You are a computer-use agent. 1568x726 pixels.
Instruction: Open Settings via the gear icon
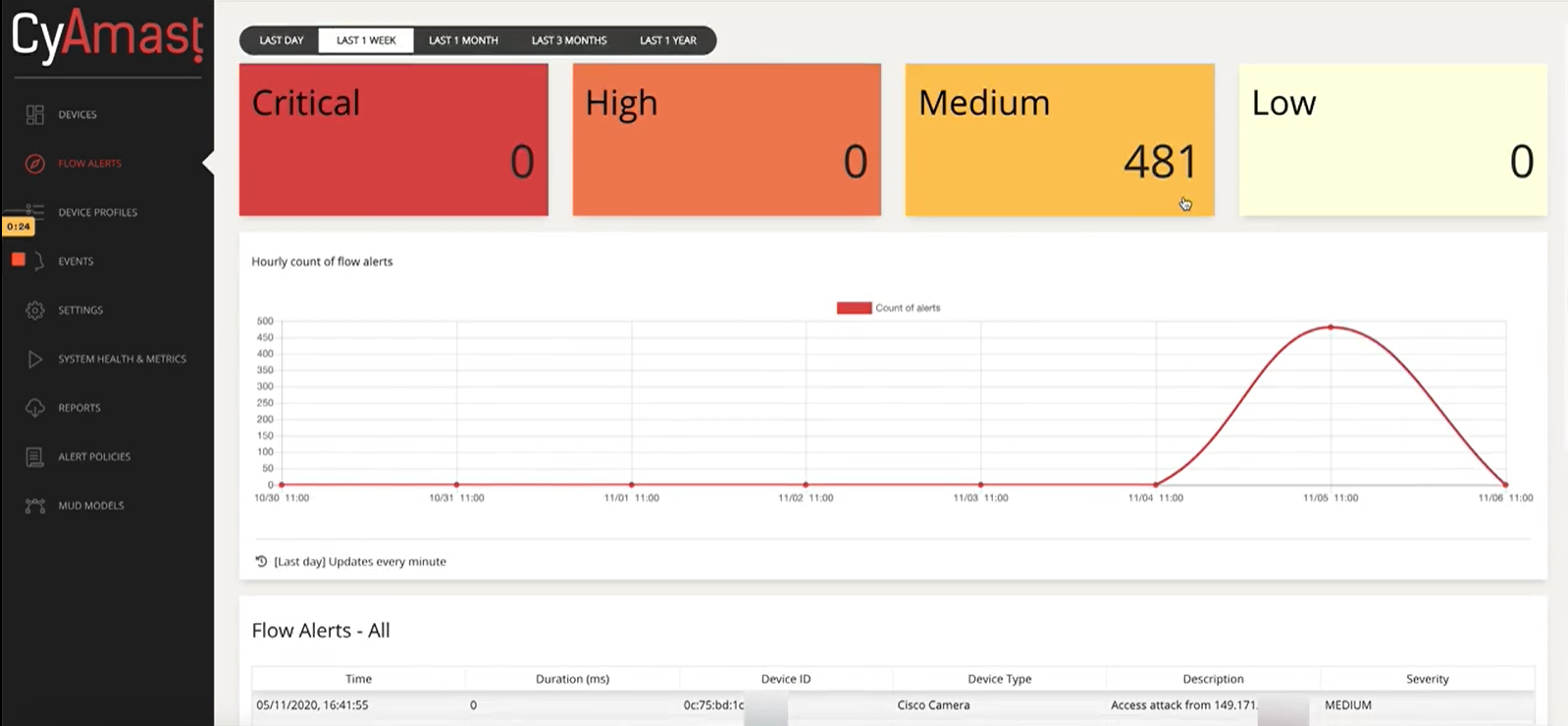pyautogui.click(x=35, y=310)
